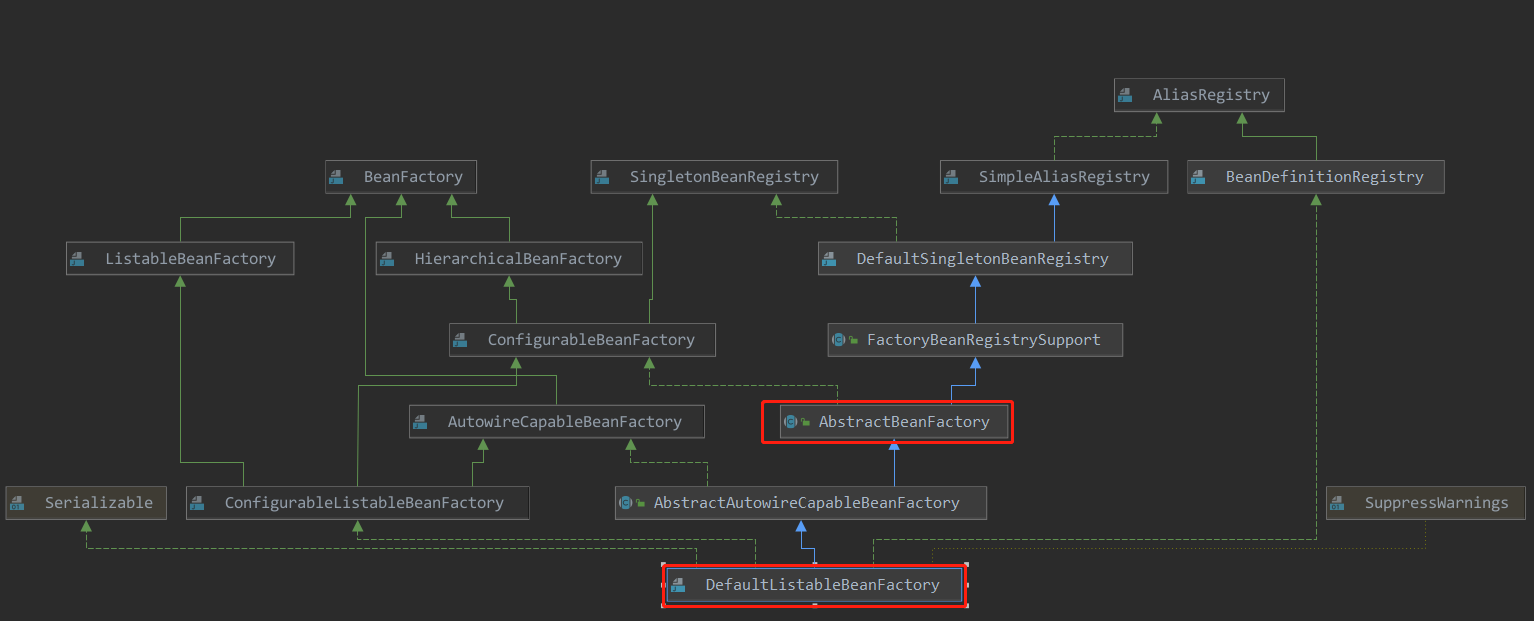Click the interface icon beside ConfigurableBeanFactory
This screenshot has width=1534, height=621.
click(461, 340)
